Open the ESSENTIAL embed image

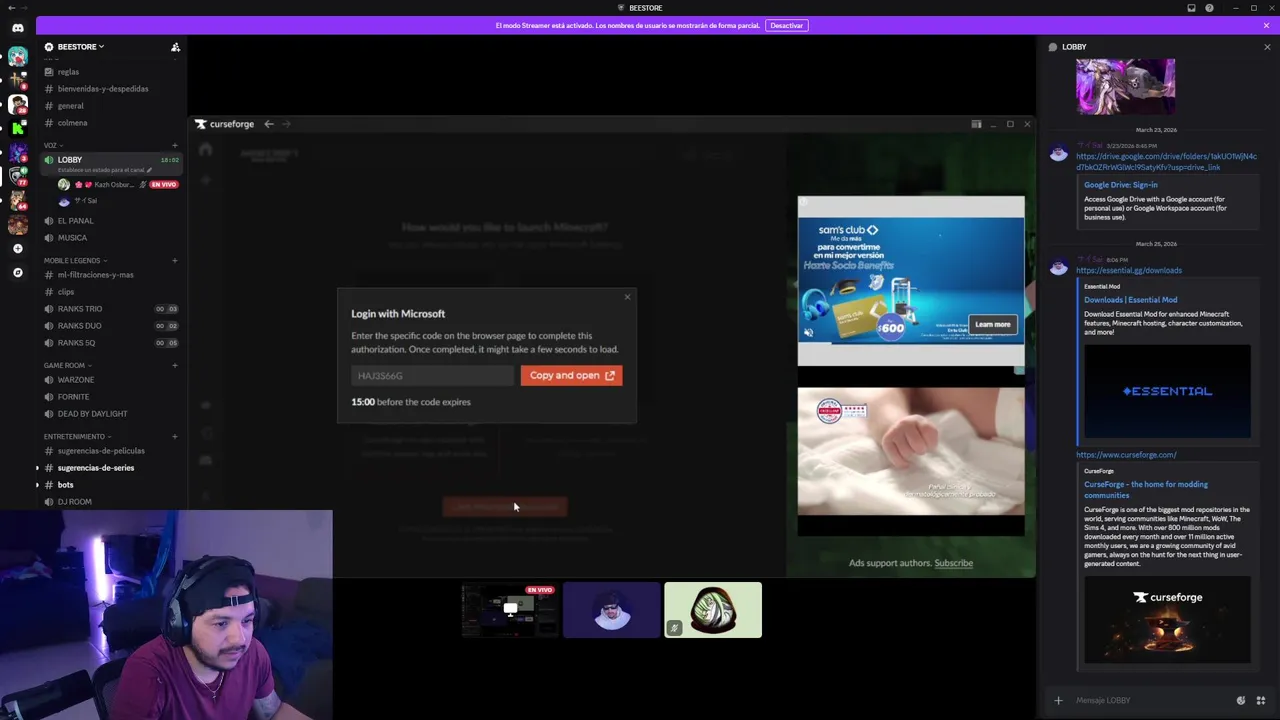(x=1167, y=391)
